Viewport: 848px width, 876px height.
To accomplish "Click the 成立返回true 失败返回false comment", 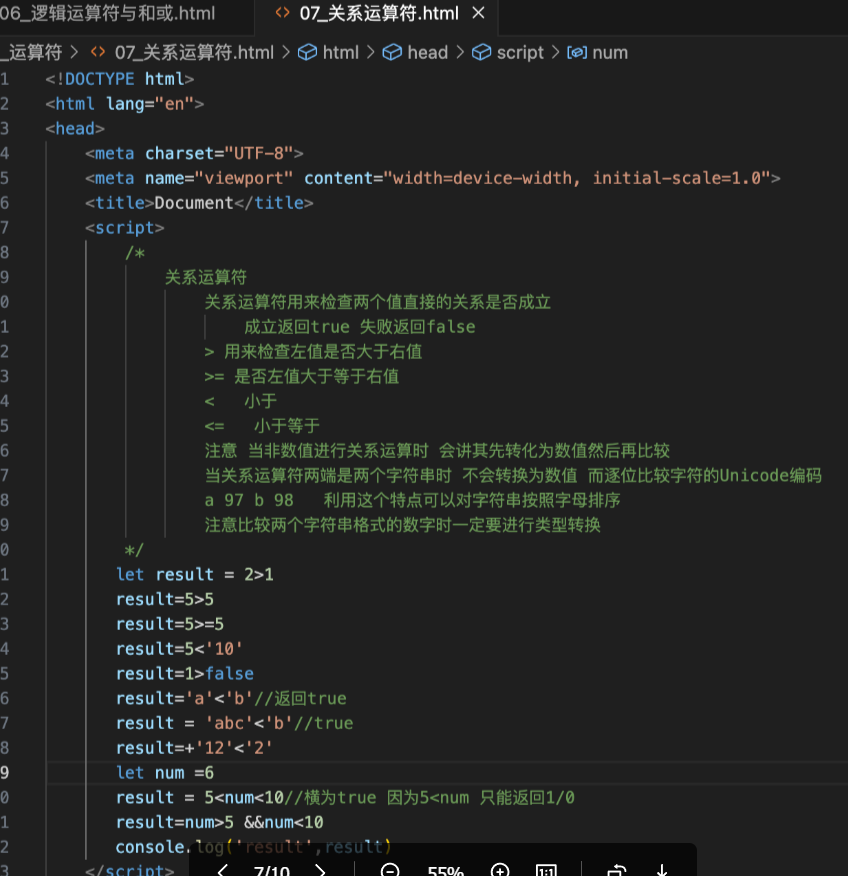I will click(360, 327).
